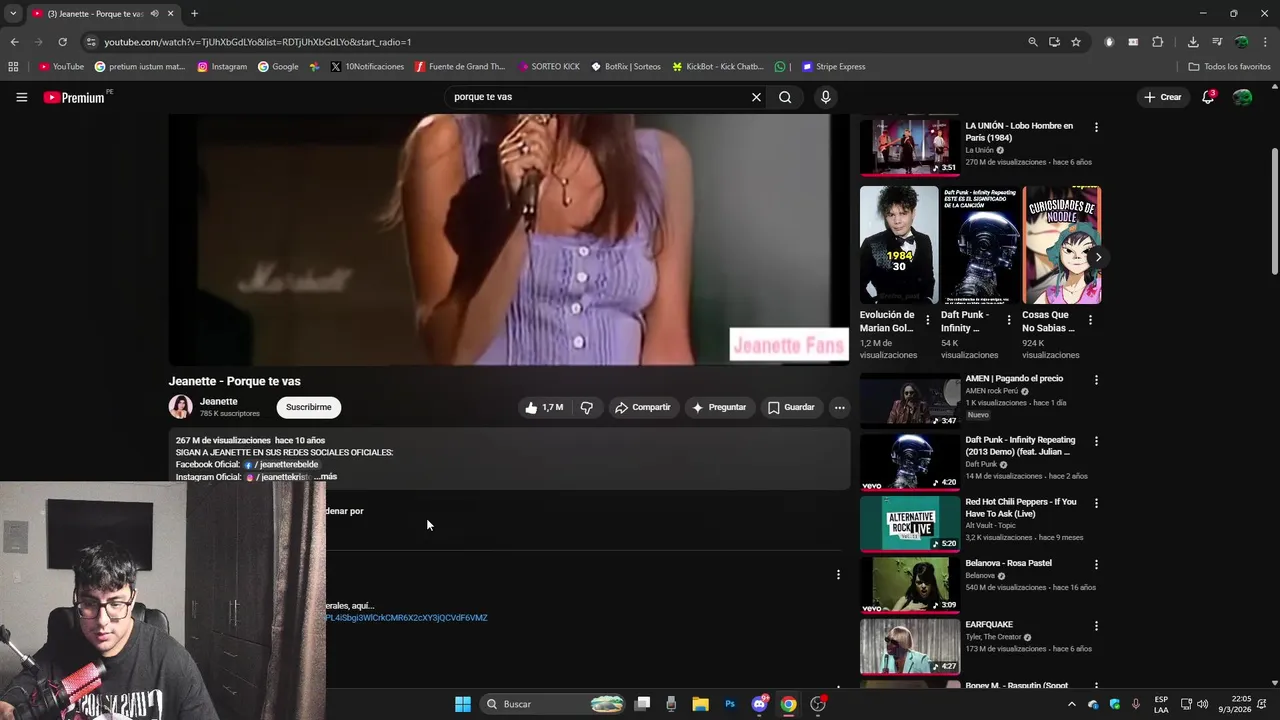Open Photoshop from the taskbar
Image resolution: width=1280 pixels, height=720 pixels.
730,704
